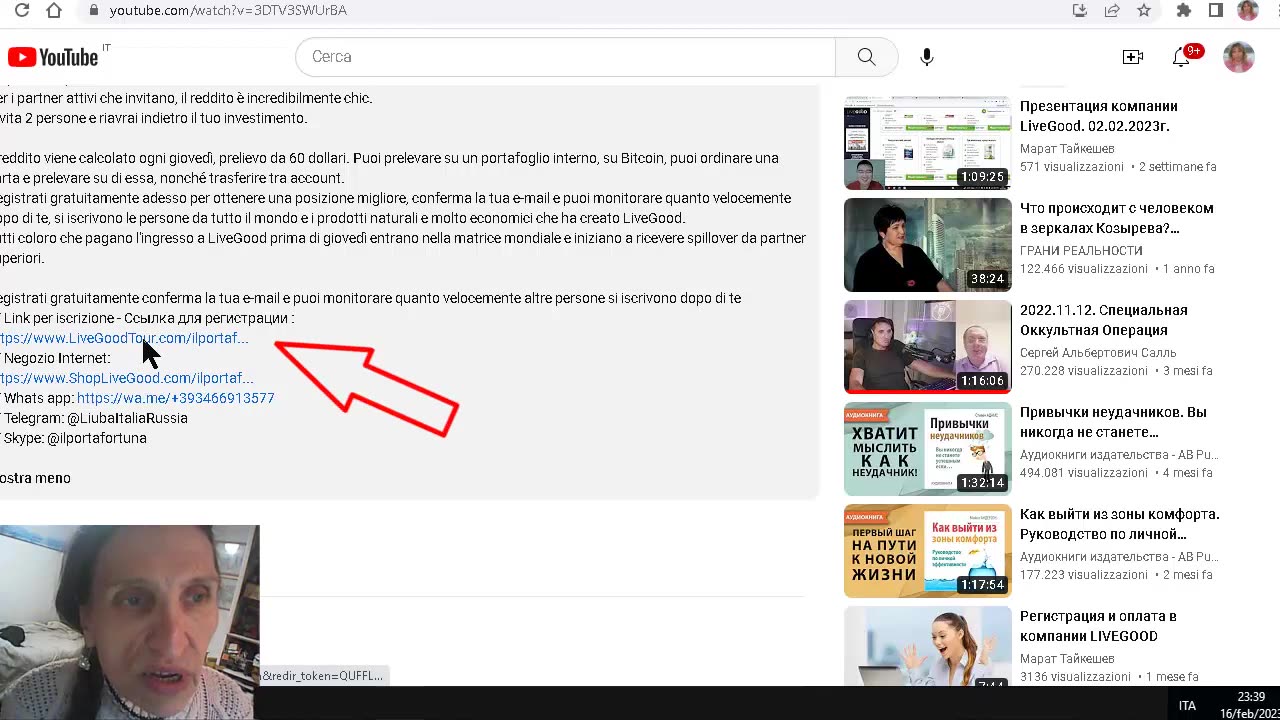Image resolution: width=1280 pixels, height=720 pixels.
Task: Click the magnifier search button
Action: click(x=866, y=57)
